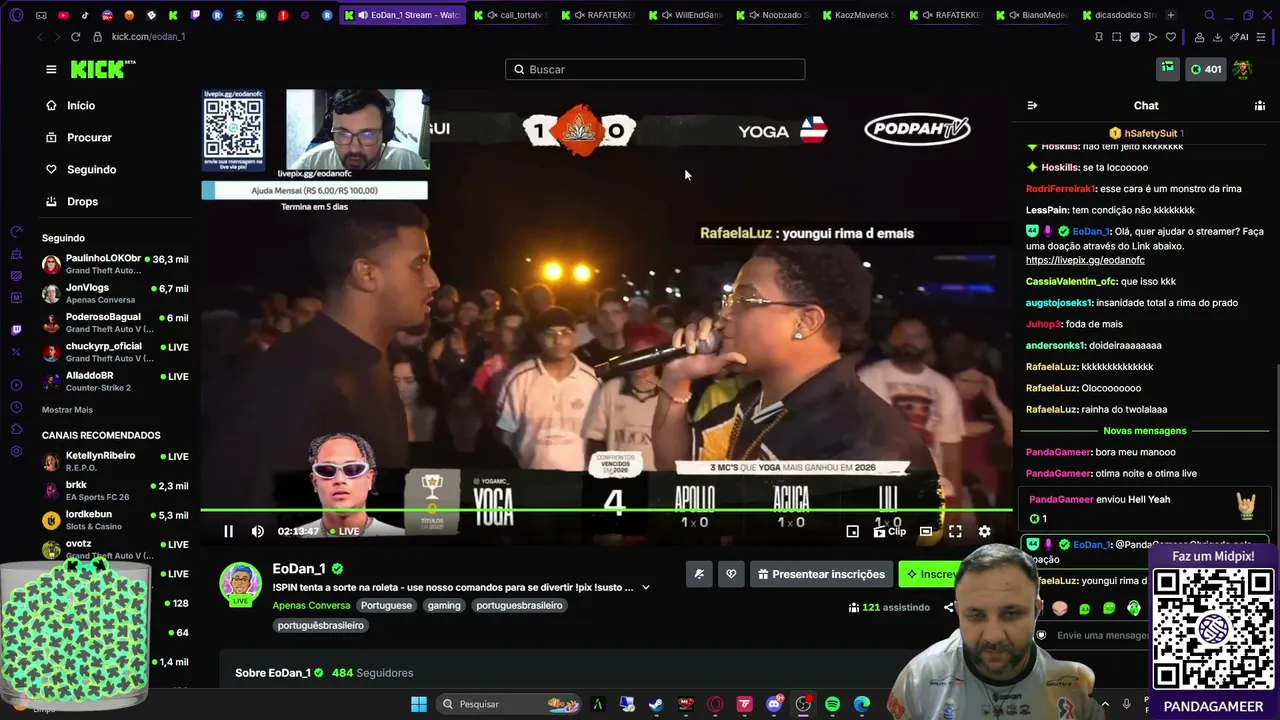The width and height of the screenshot is (1280, 720).
Task: Select the portuguesbrasileiro tag
Action: [x=519, y=605]
